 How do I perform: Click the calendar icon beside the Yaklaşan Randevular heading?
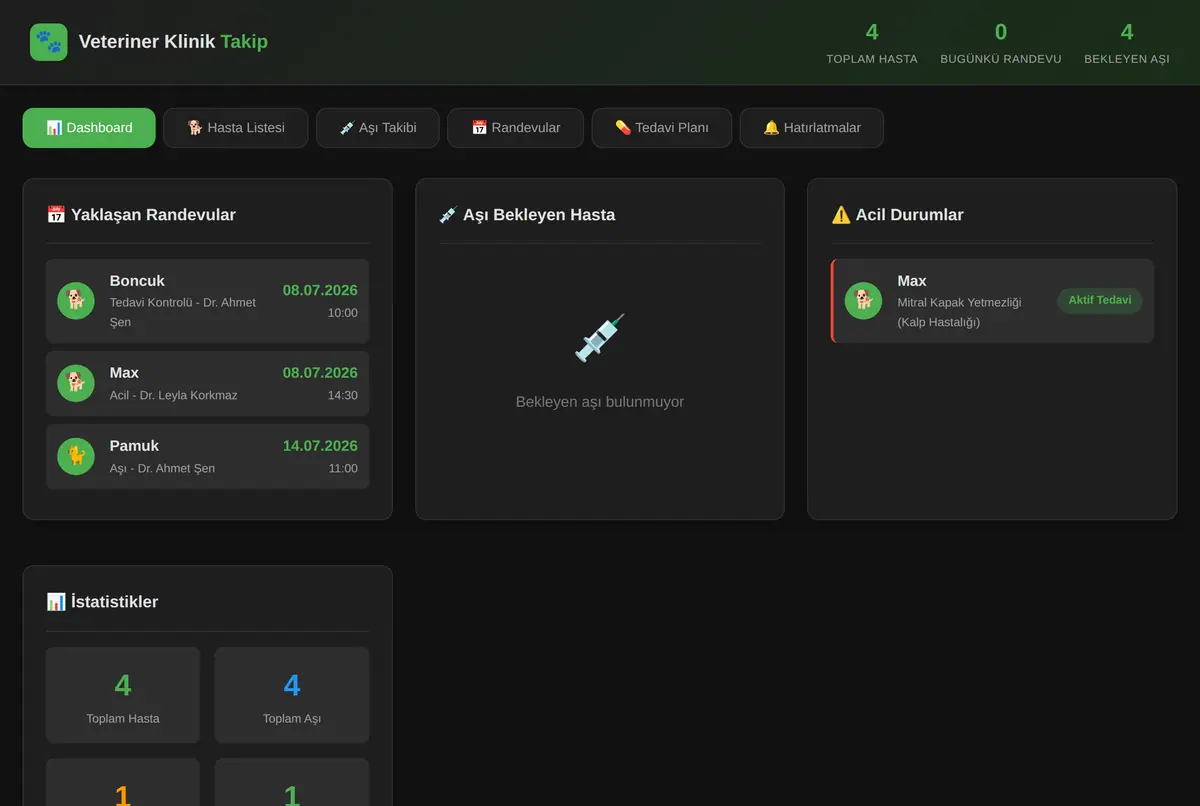(56, 215)
